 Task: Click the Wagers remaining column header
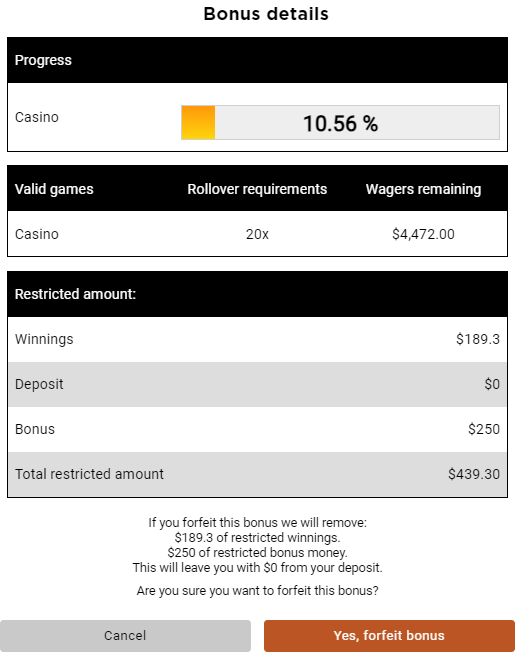tap(423, 189)
